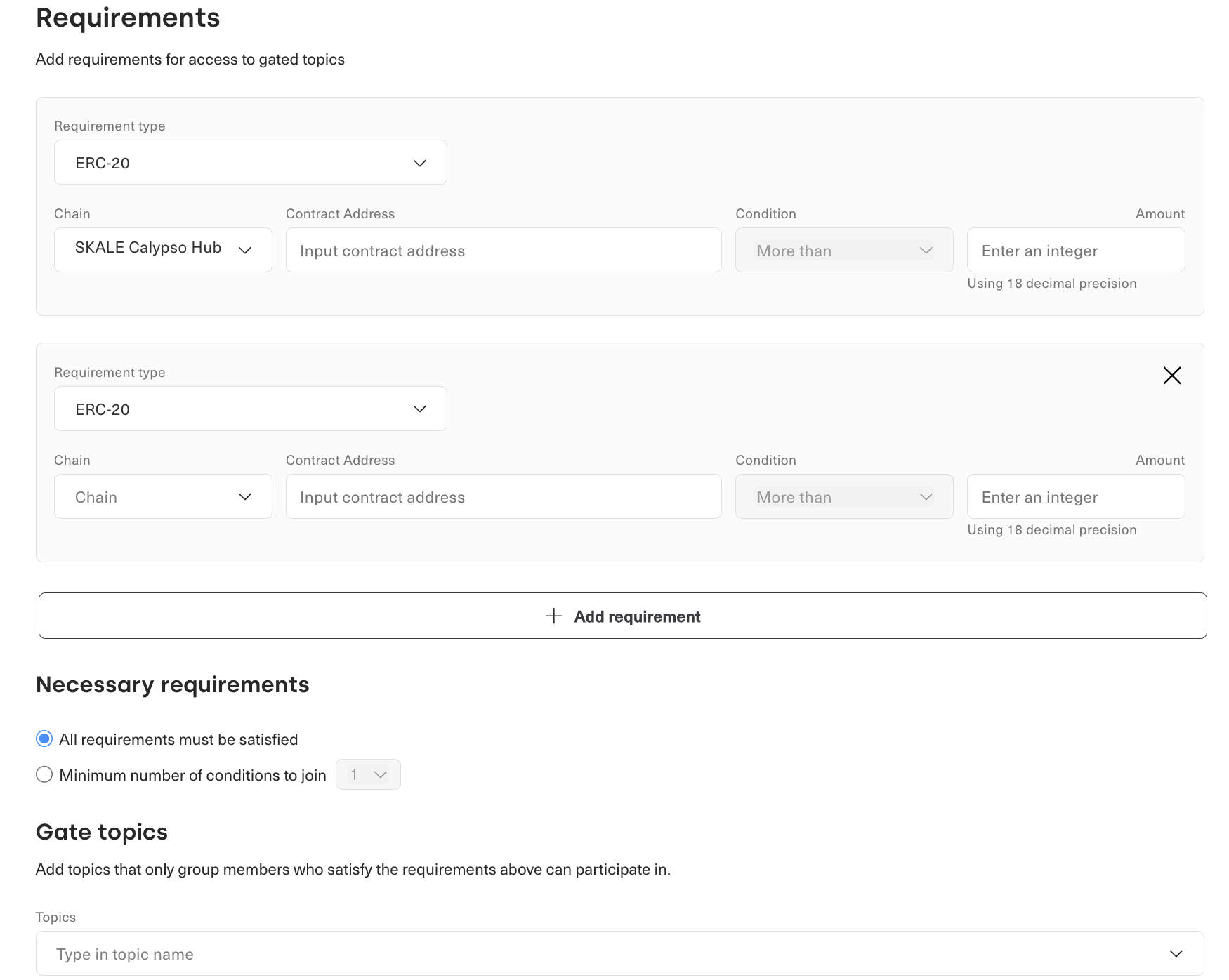This screenshot has width=1229, height=980.
Task: Open the second Requirement type dropdown
Action: (250, 409)
